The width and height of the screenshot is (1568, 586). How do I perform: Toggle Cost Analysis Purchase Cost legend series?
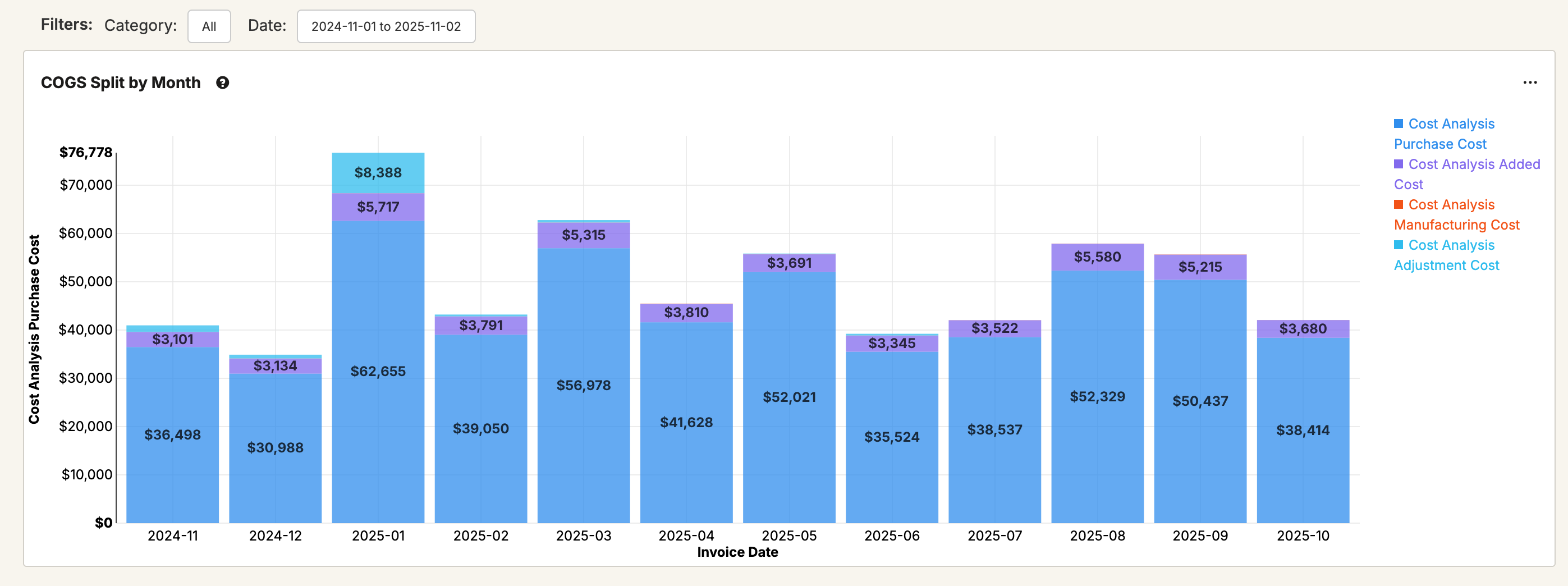coord(1451,124)
